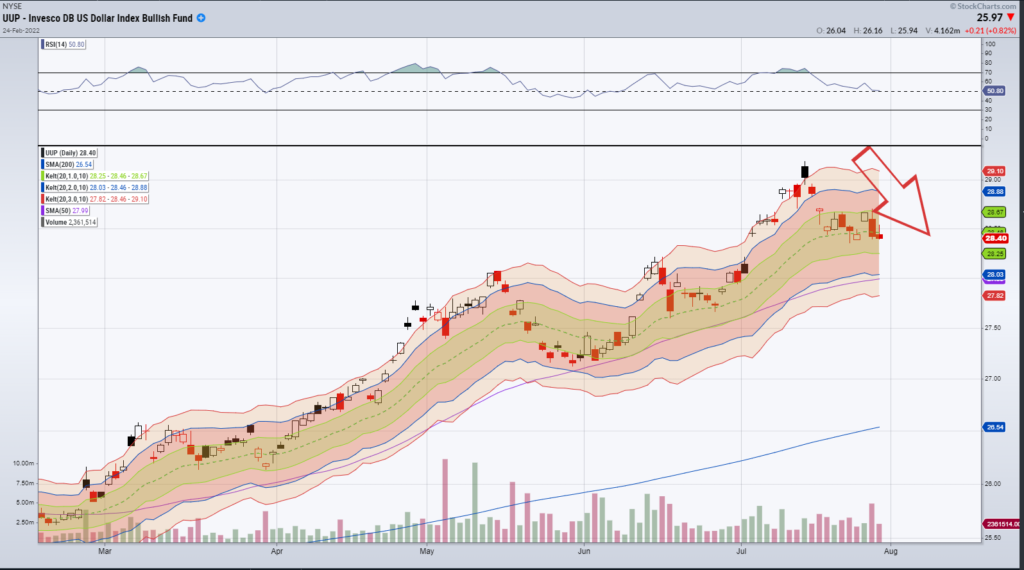
Task: Click the Apr label on the date axis
Action: 277,551
